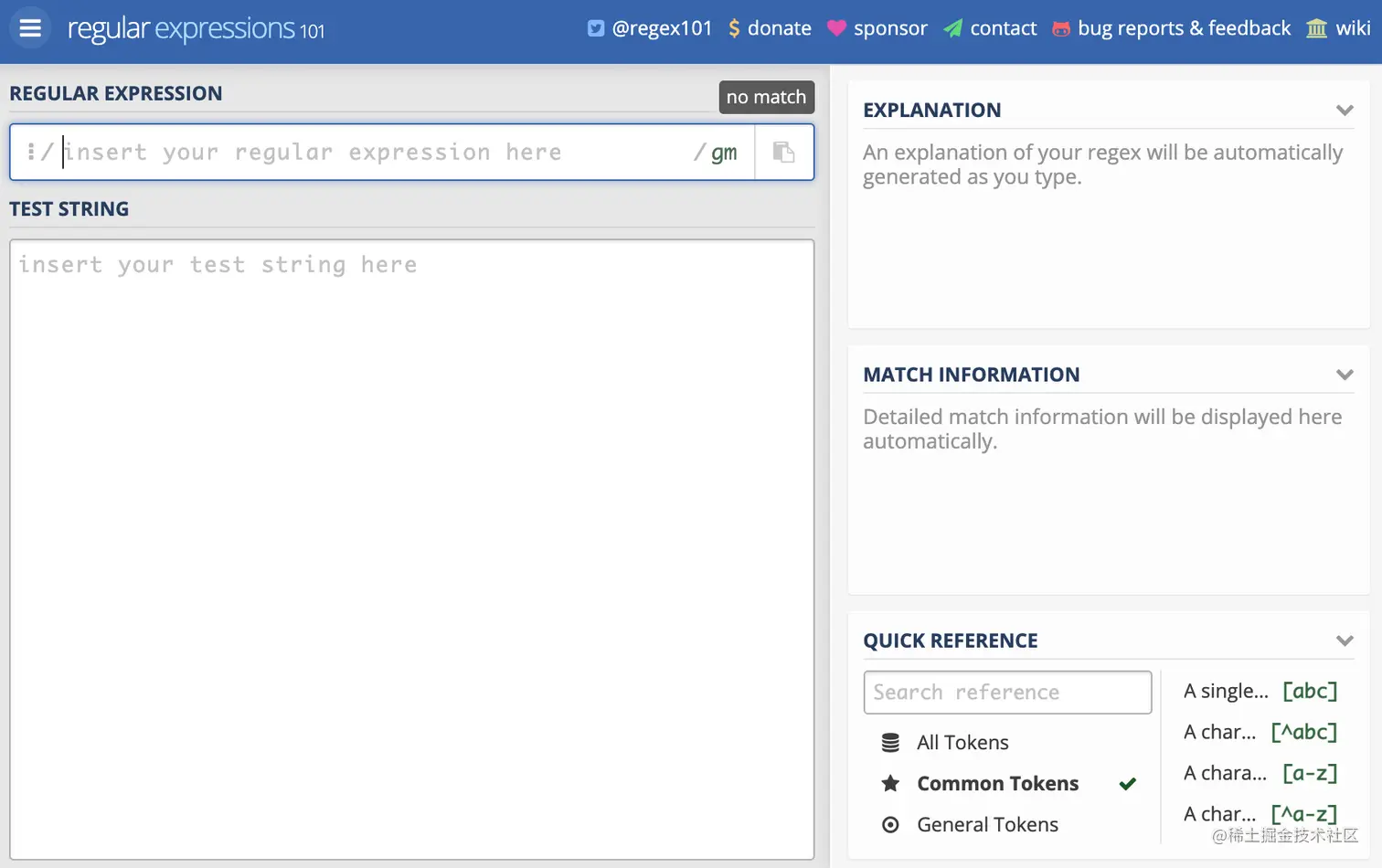
Task: Focus the test string text area
Action: [411, 549]
